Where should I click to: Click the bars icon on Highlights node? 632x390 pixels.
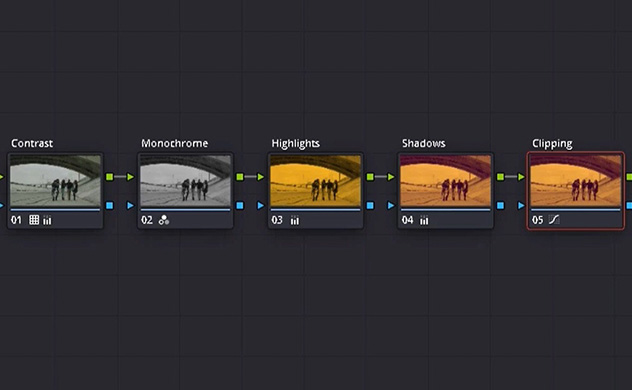[295, 220]
